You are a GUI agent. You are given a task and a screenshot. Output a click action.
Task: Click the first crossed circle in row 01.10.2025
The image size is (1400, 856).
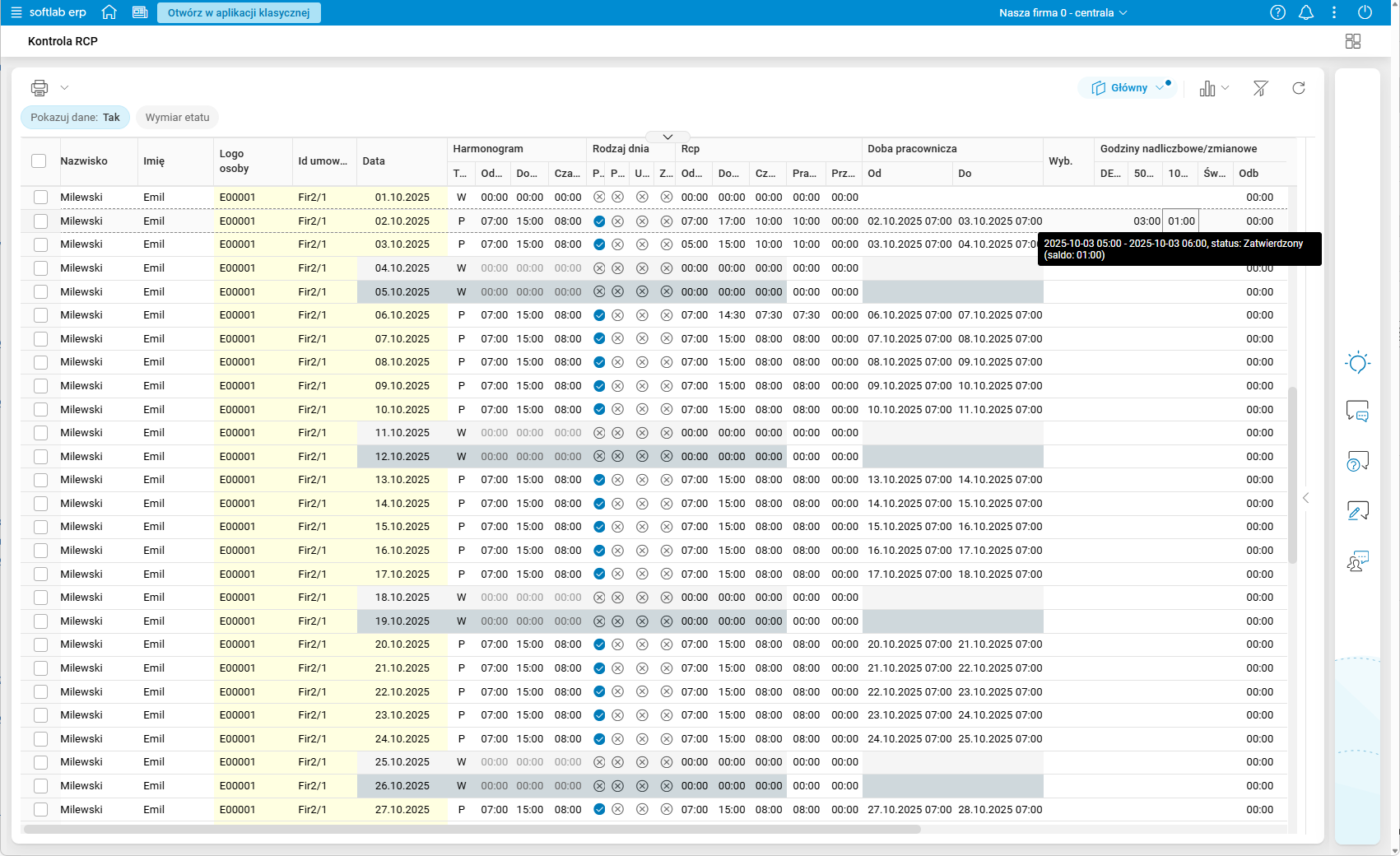coord(599,198)
